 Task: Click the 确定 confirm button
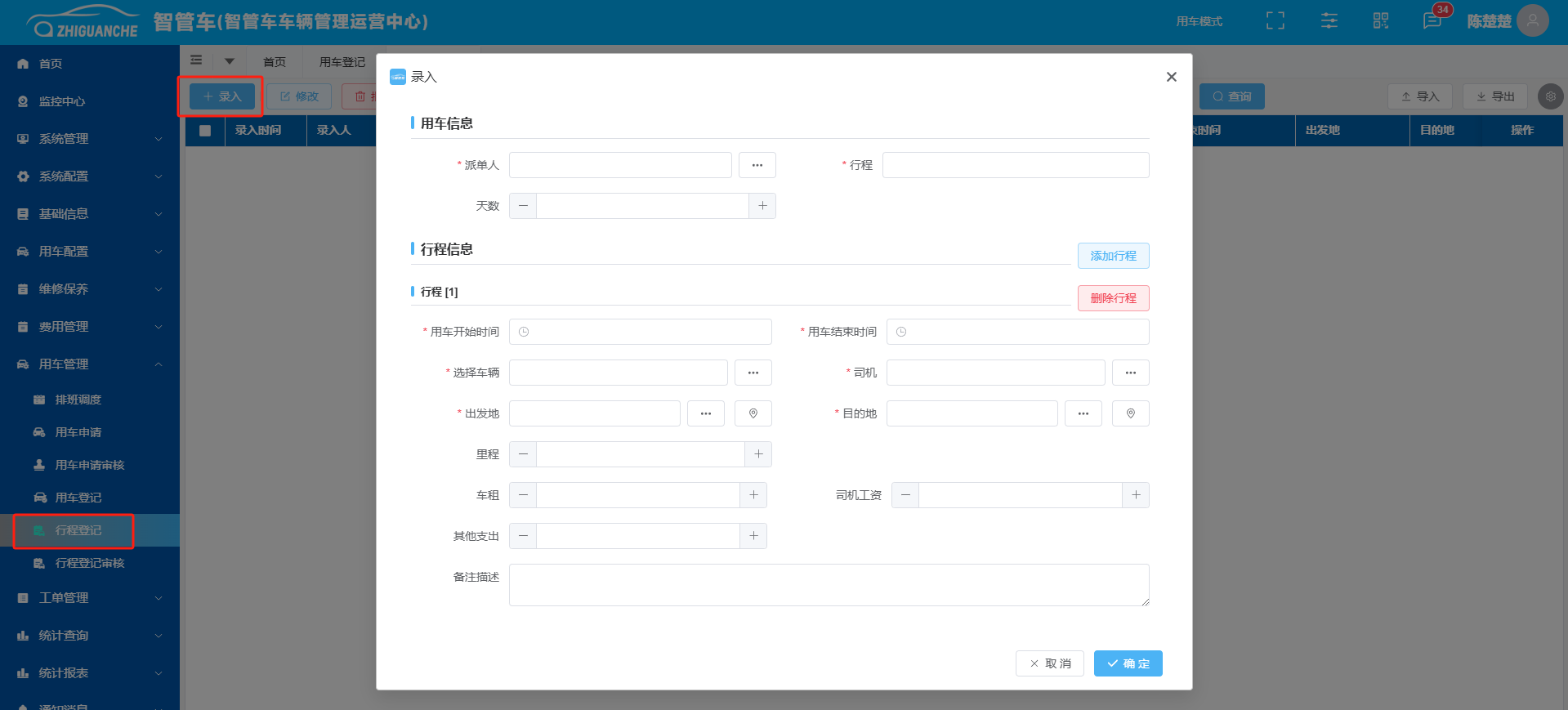click(x=1128, y=663)
